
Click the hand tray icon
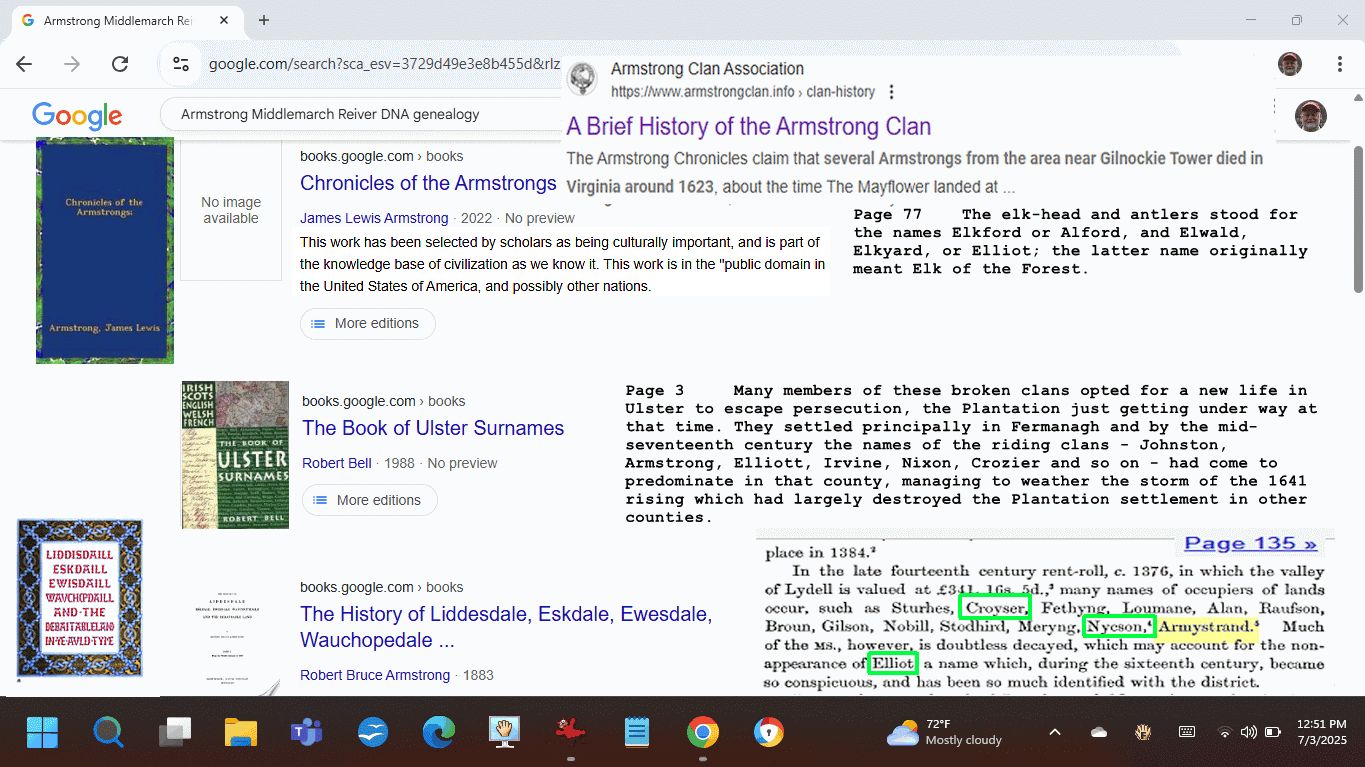tap(1143, 732)
